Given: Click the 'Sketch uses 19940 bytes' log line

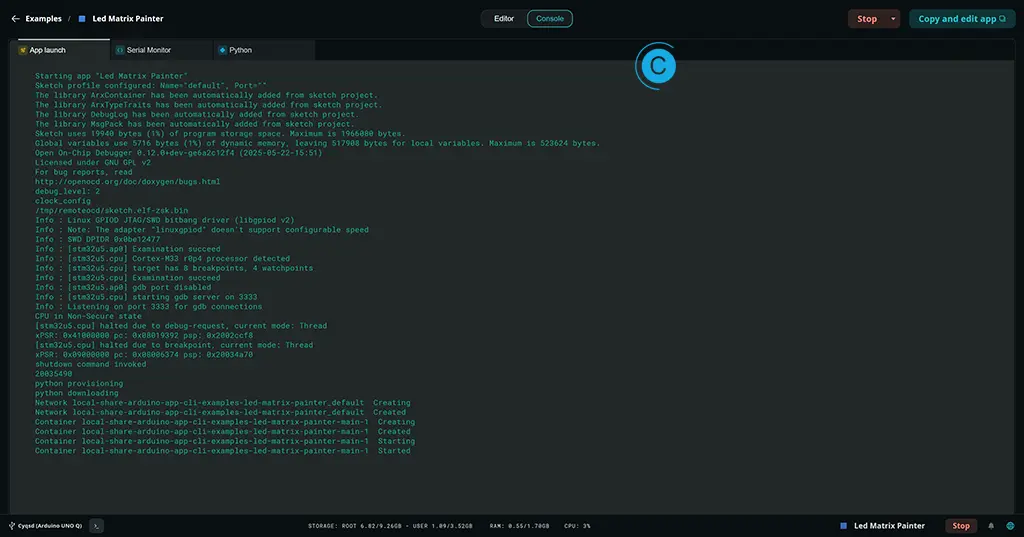Looking at the screenshot, I should (220, 133).
